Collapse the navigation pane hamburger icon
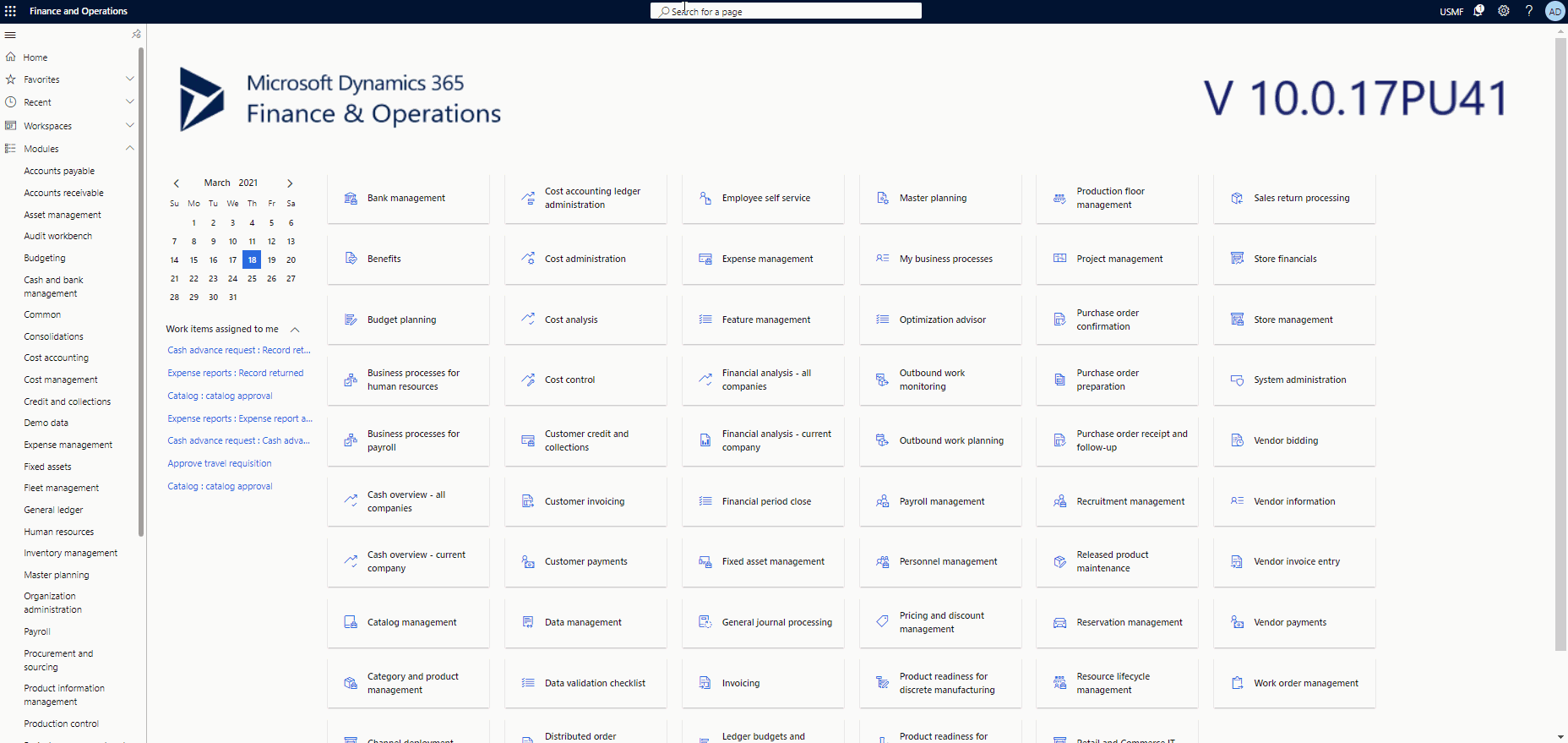1568x743 pixels. coord(10,35)
